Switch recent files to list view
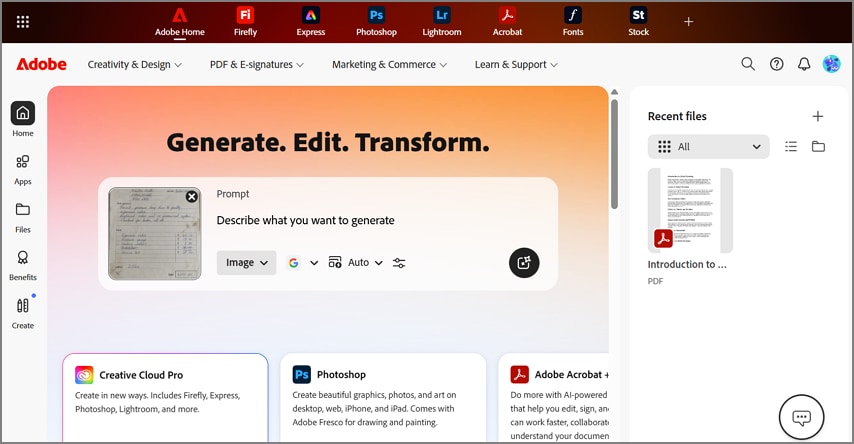 coord(791,147)
